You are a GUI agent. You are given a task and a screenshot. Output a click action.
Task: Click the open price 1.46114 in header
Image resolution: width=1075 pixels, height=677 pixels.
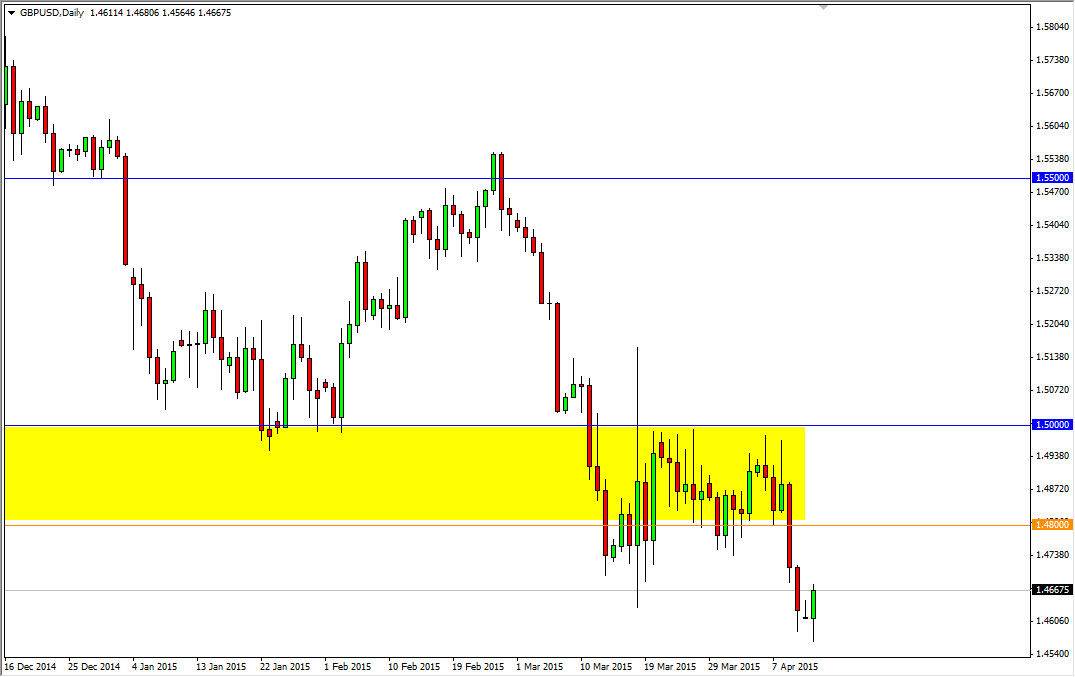click(x=105, y=13)
